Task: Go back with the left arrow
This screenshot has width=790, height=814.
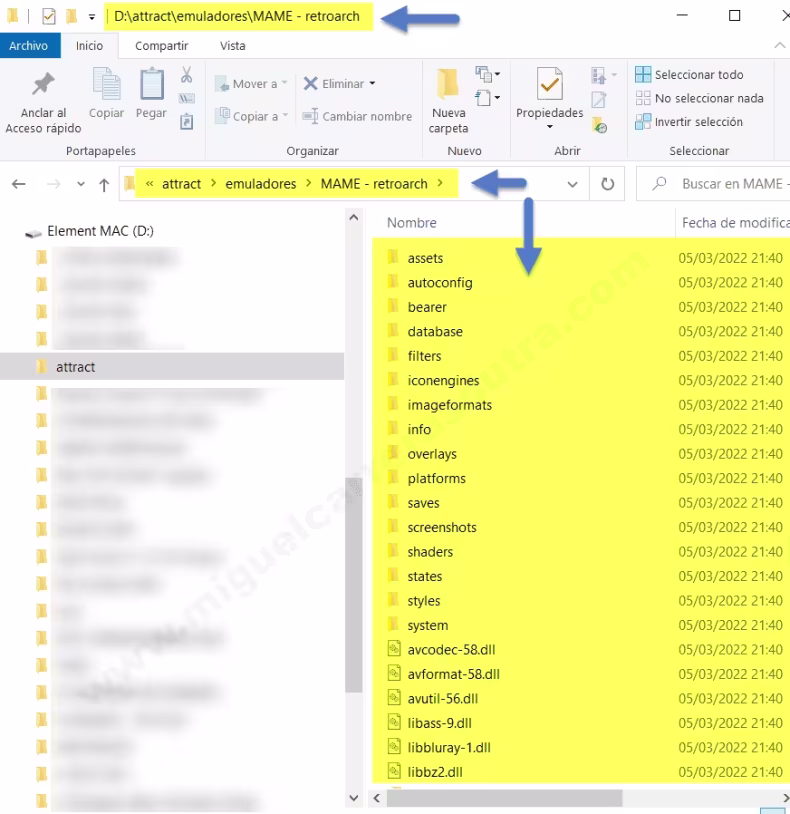Action: coord(19,184)
